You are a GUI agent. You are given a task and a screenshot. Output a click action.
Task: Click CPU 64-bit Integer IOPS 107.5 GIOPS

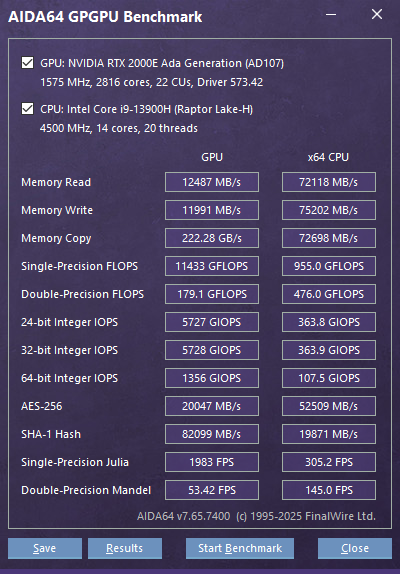329,378
